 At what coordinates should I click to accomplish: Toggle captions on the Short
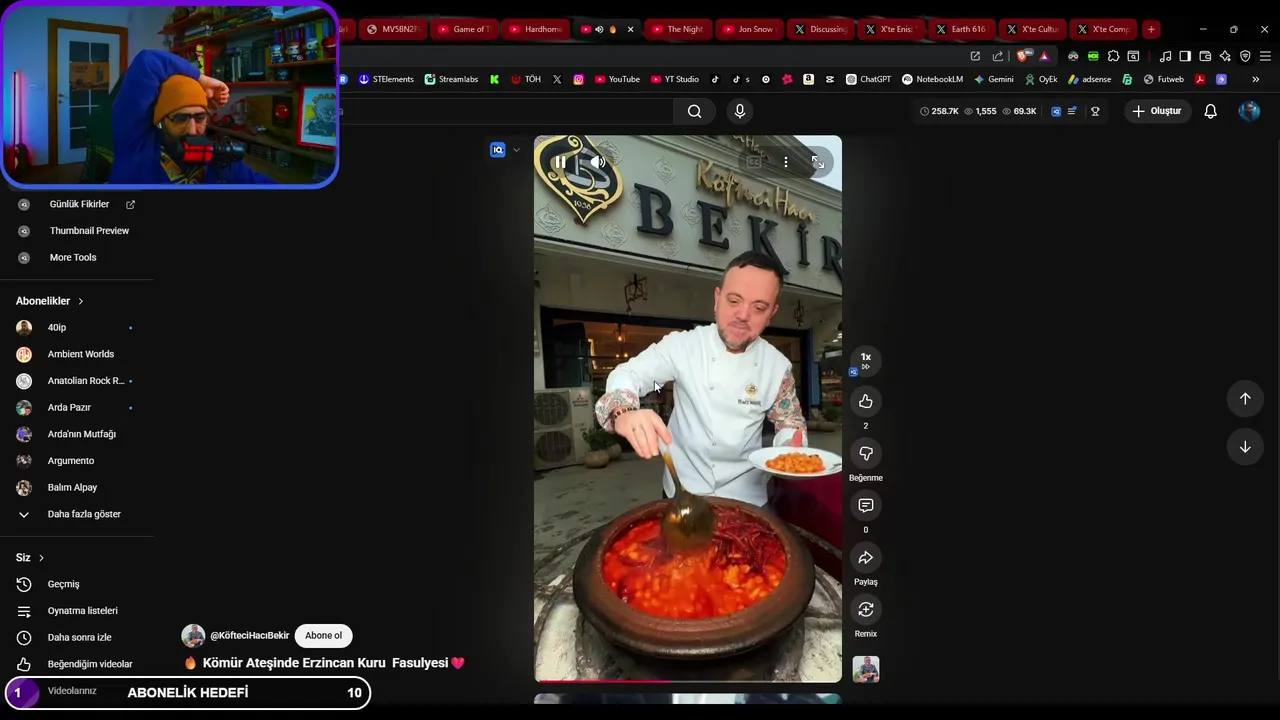pyautogui.click(x=754, y=162)
